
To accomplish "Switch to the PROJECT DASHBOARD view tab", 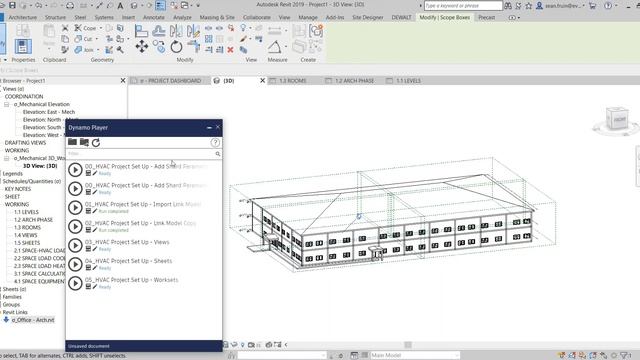I will coord(170,81).
